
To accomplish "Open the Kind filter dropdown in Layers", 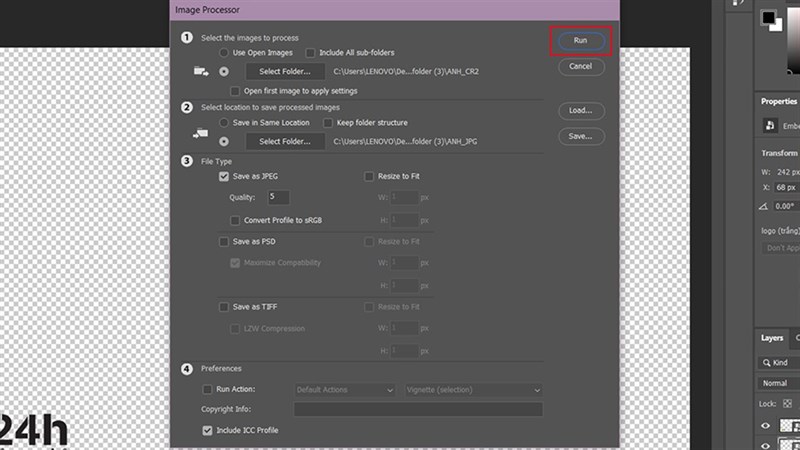I will (x=779, y=363).
